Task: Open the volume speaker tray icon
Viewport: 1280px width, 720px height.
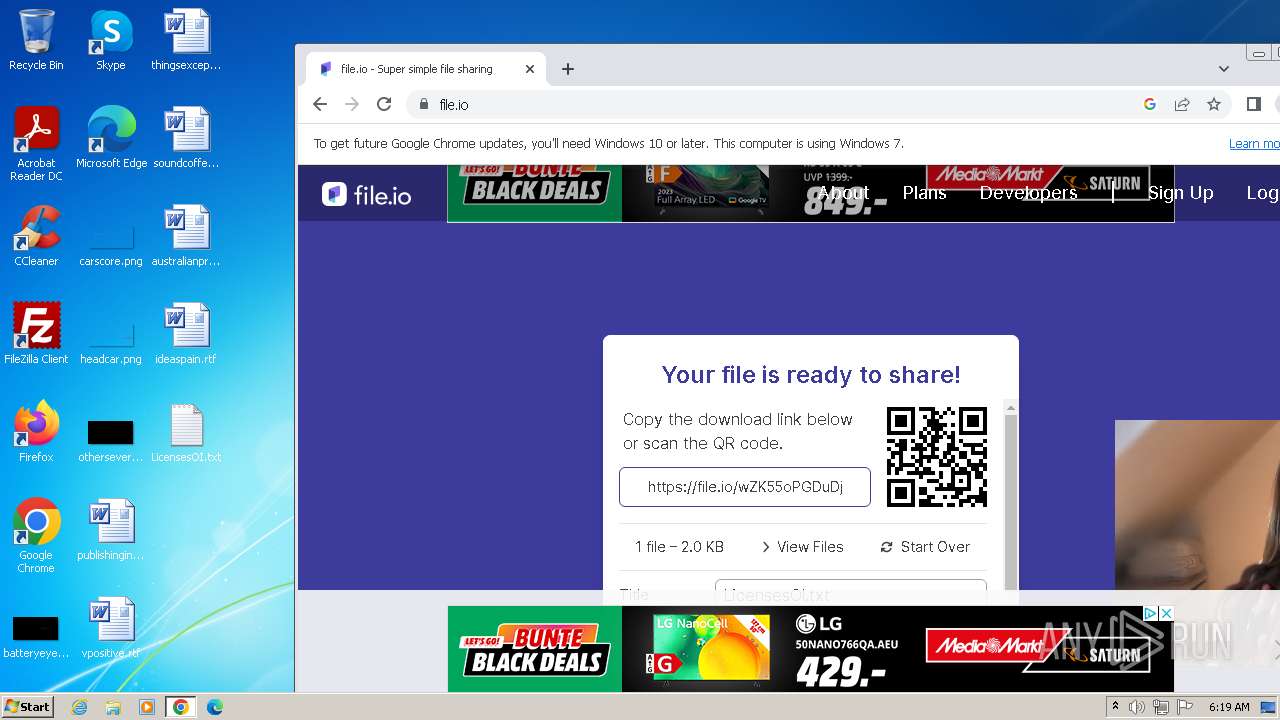Action: click(x=1137, y=707)
